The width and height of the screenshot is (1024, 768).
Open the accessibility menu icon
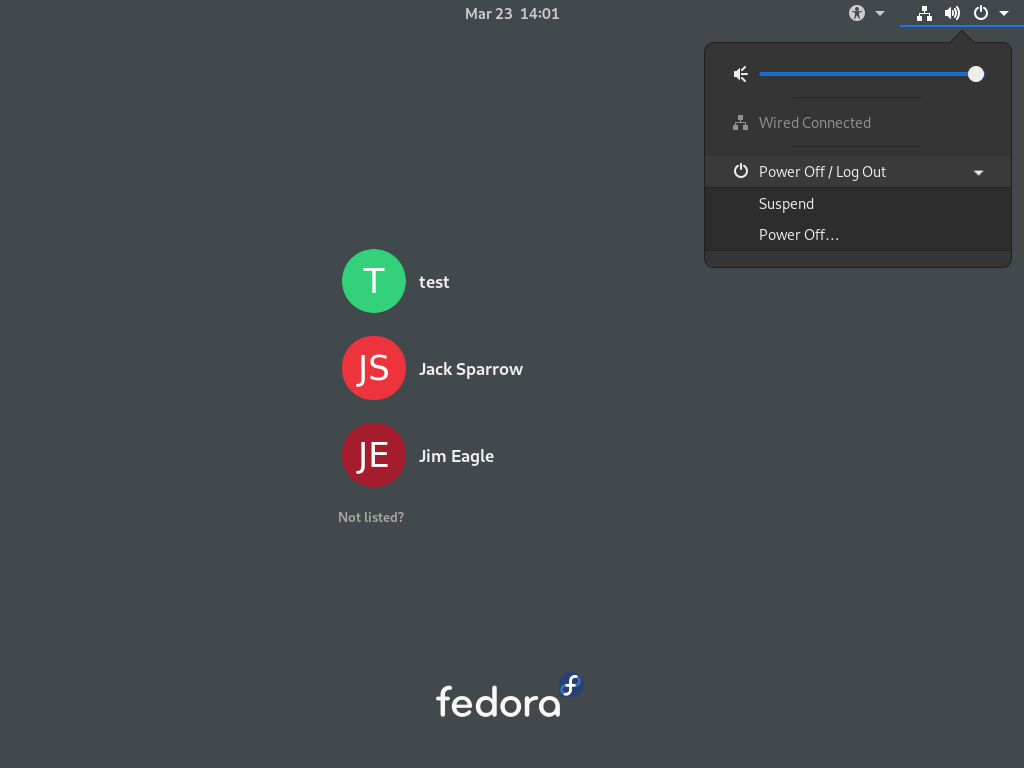tap(857, 13)
